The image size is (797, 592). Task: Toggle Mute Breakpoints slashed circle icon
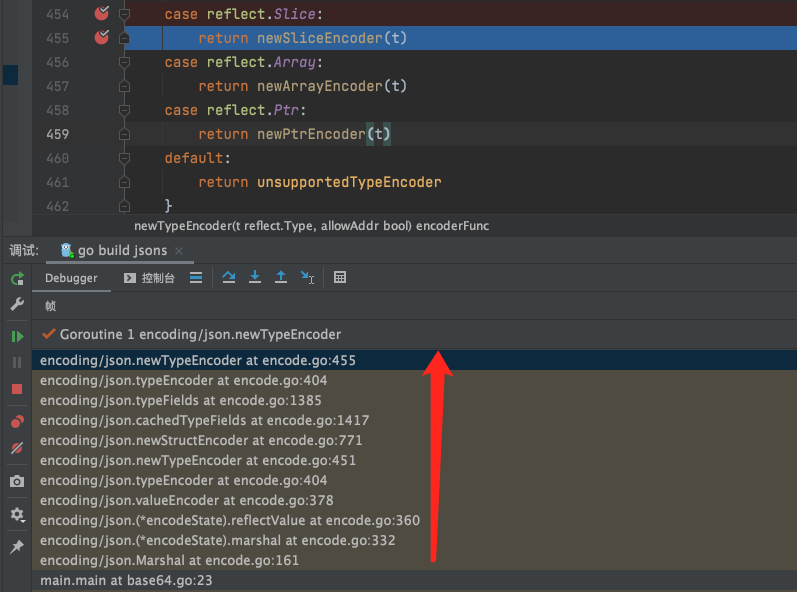point(17,449)
